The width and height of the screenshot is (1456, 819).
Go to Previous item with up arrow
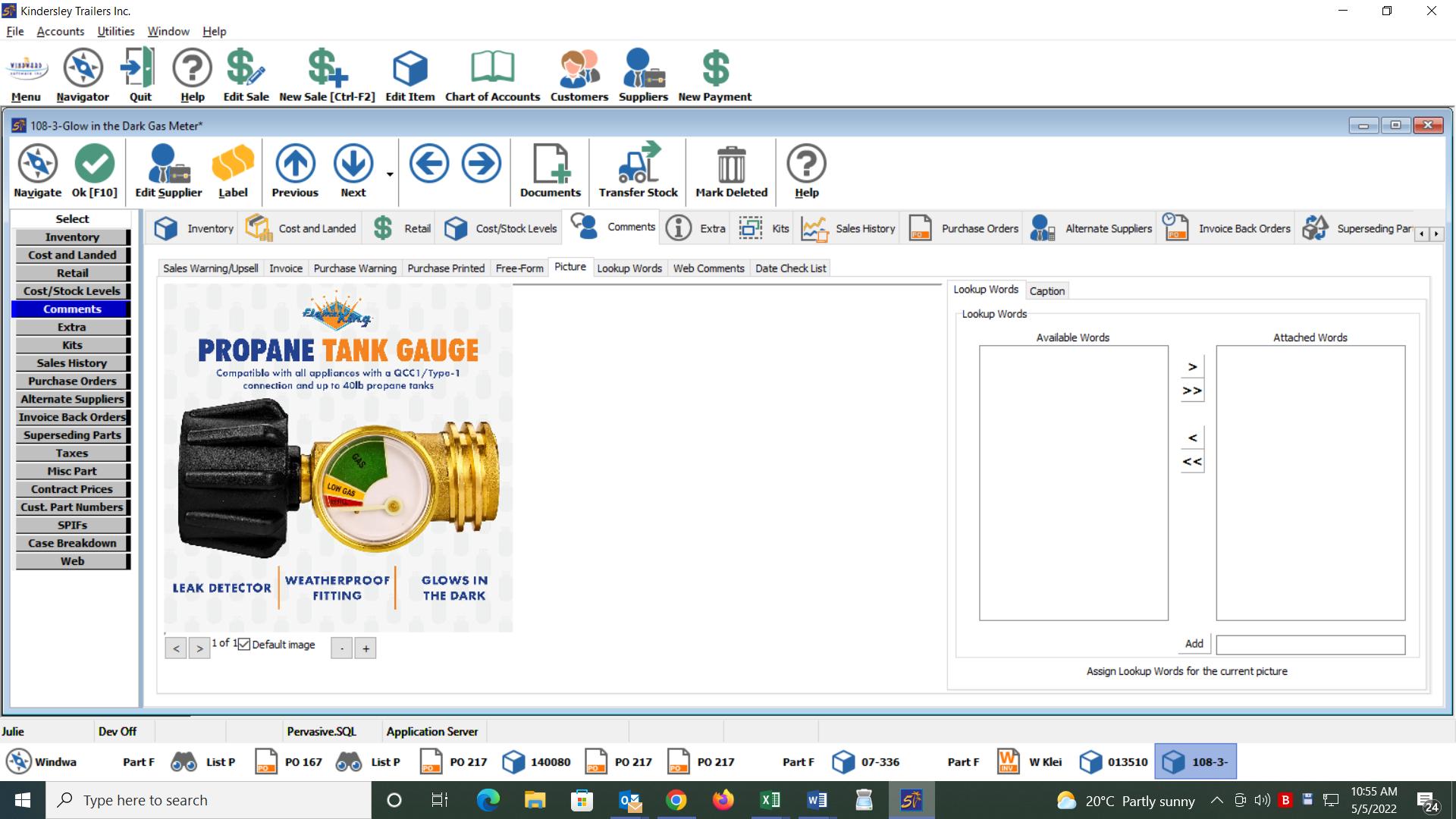pos(295,164)
